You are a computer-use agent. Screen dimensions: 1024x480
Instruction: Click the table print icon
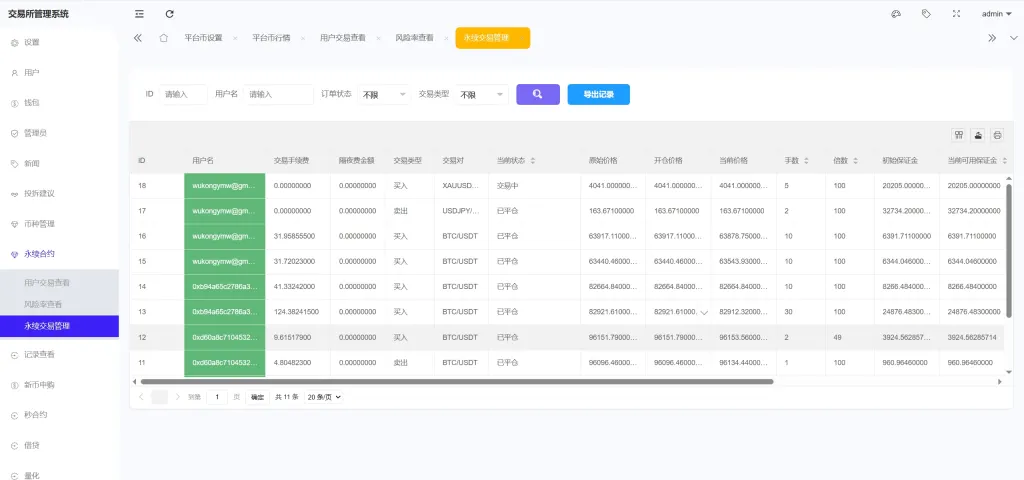tap(997, 135)
